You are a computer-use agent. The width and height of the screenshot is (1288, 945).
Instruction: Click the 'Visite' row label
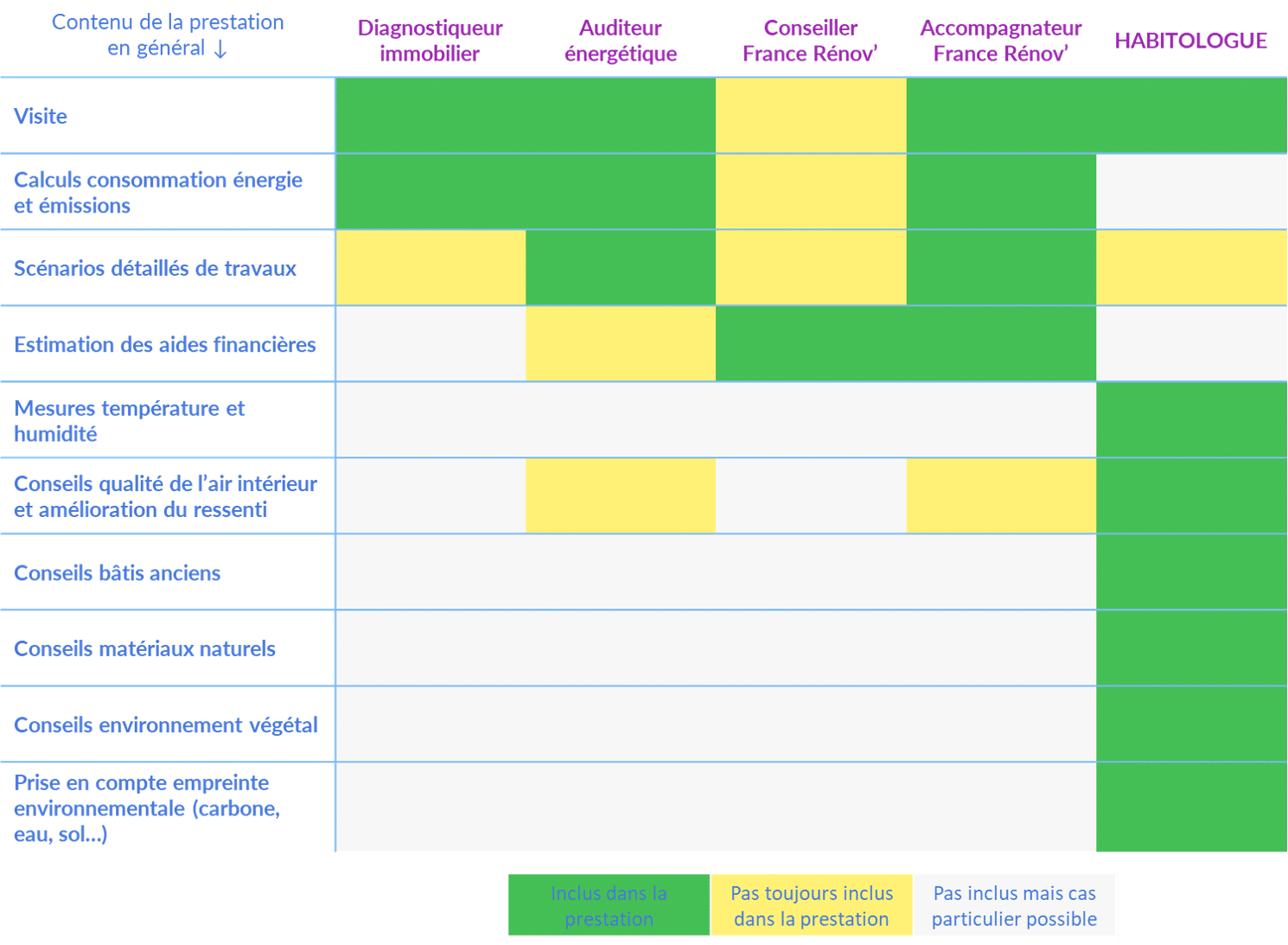(x=41, y=116)
